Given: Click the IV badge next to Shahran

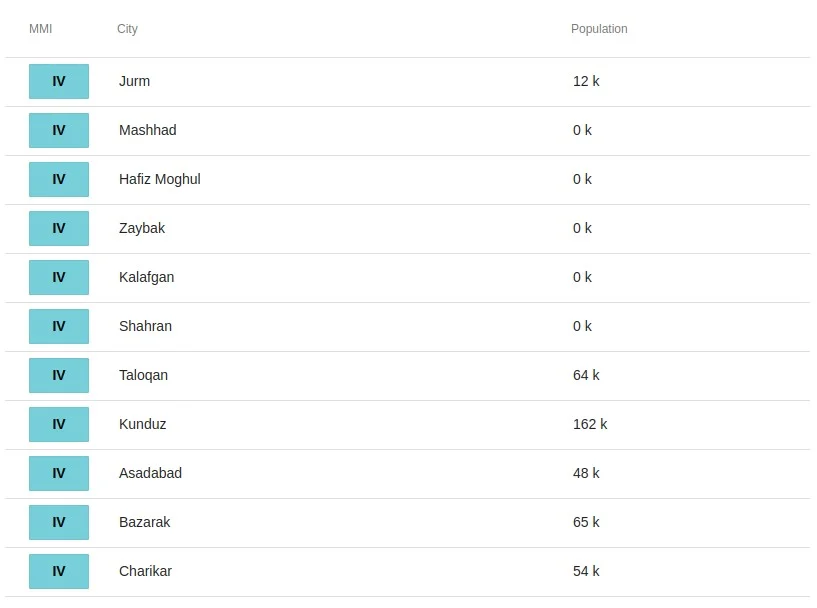Looking at the screenshot, I should click(59, 326).
